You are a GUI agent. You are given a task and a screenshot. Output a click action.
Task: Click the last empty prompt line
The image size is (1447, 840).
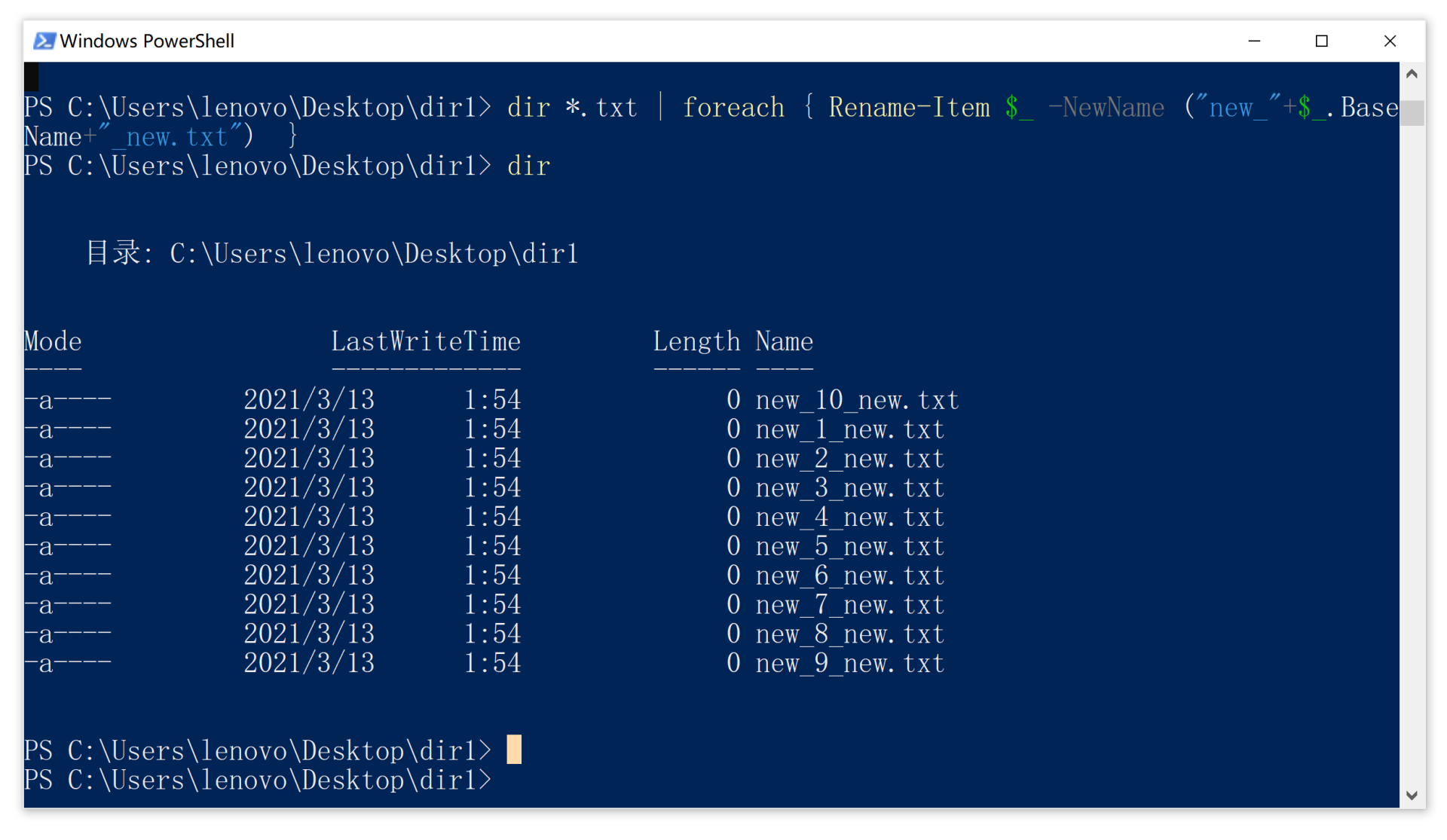(x=257, y=780)
